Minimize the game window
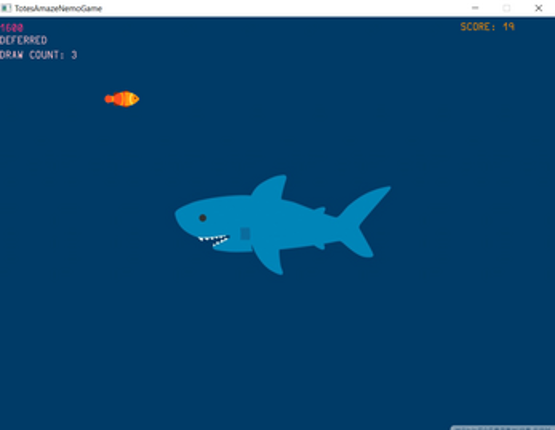Screen dimensions: 555x430 475,8
